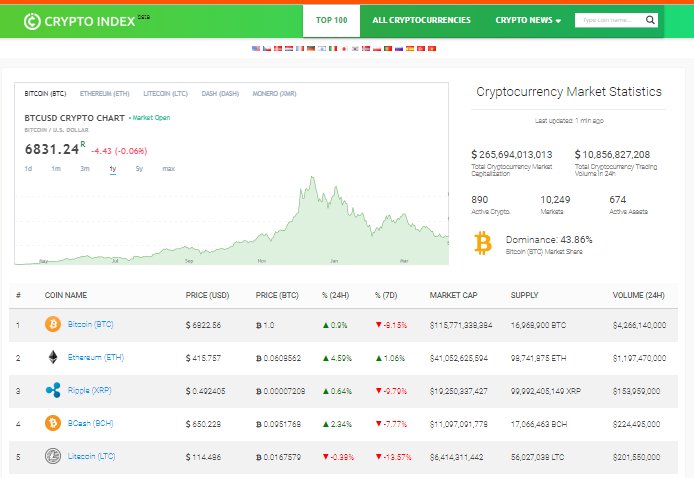
Task: Click the Ethereum diamond icon in row 2
Action: pyautogui.click(x=53, y=357)
